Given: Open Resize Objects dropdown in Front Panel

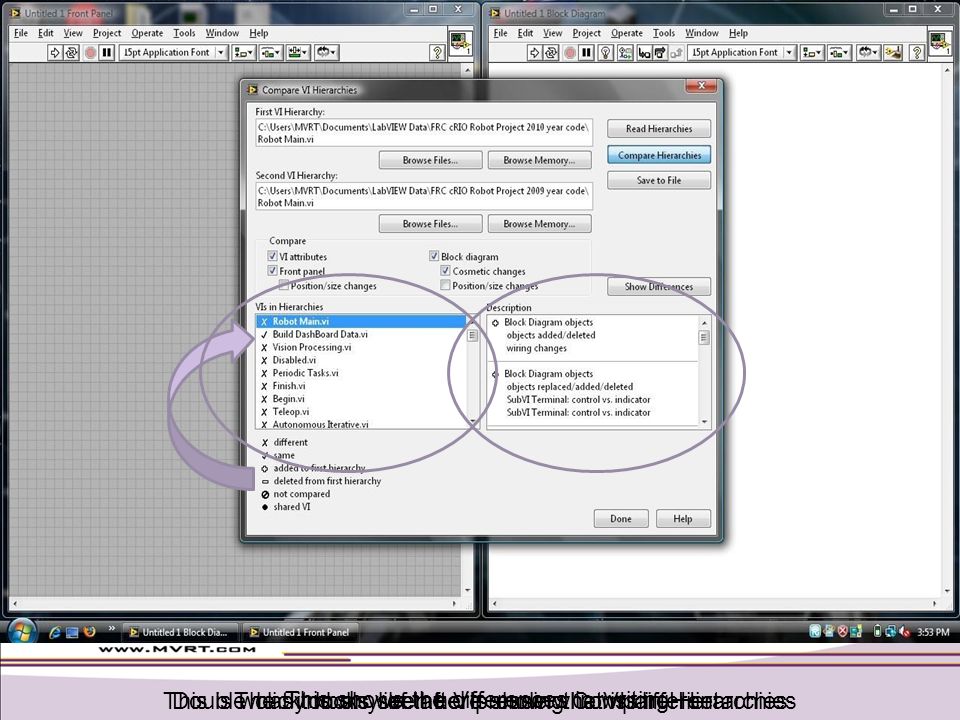Looking at the screenshot, I should (298, 53).
